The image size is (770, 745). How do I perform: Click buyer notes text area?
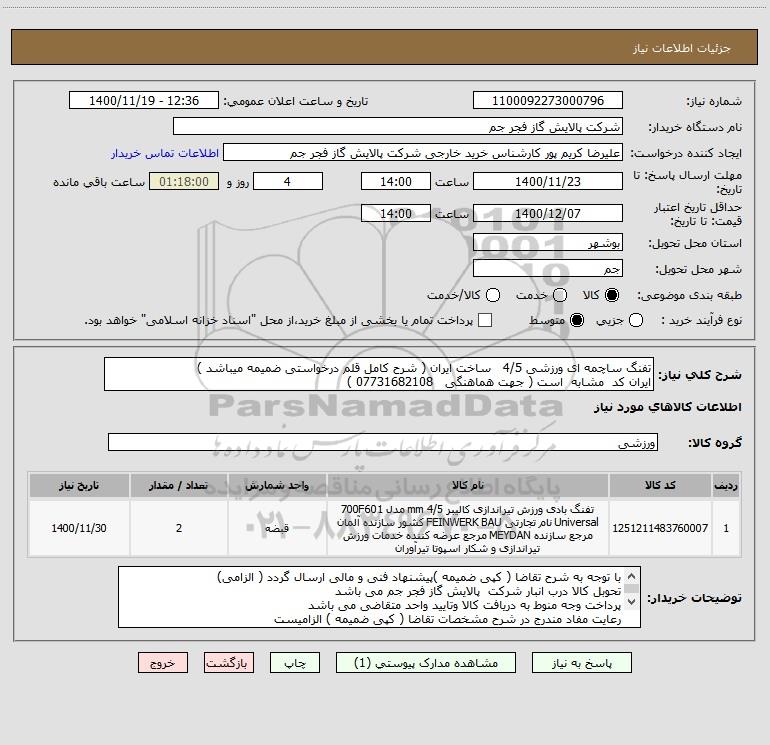click(x=379, y=597)
